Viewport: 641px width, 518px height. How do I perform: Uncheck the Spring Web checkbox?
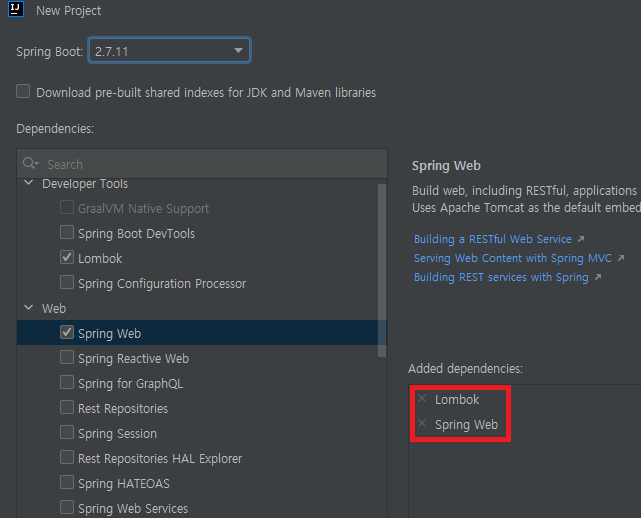(x=67, y=332)
